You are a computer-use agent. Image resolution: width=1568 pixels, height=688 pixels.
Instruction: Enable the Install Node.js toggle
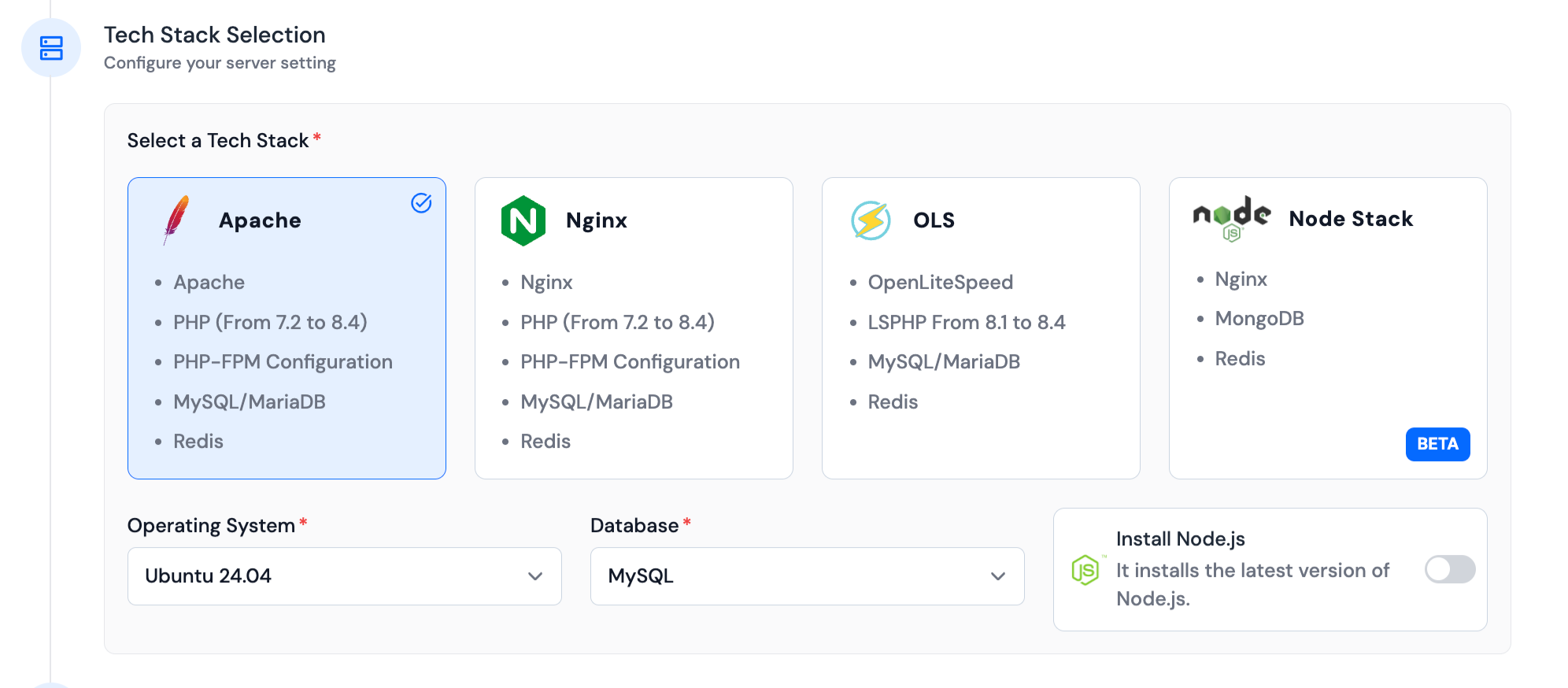[x=1450, y=569]
